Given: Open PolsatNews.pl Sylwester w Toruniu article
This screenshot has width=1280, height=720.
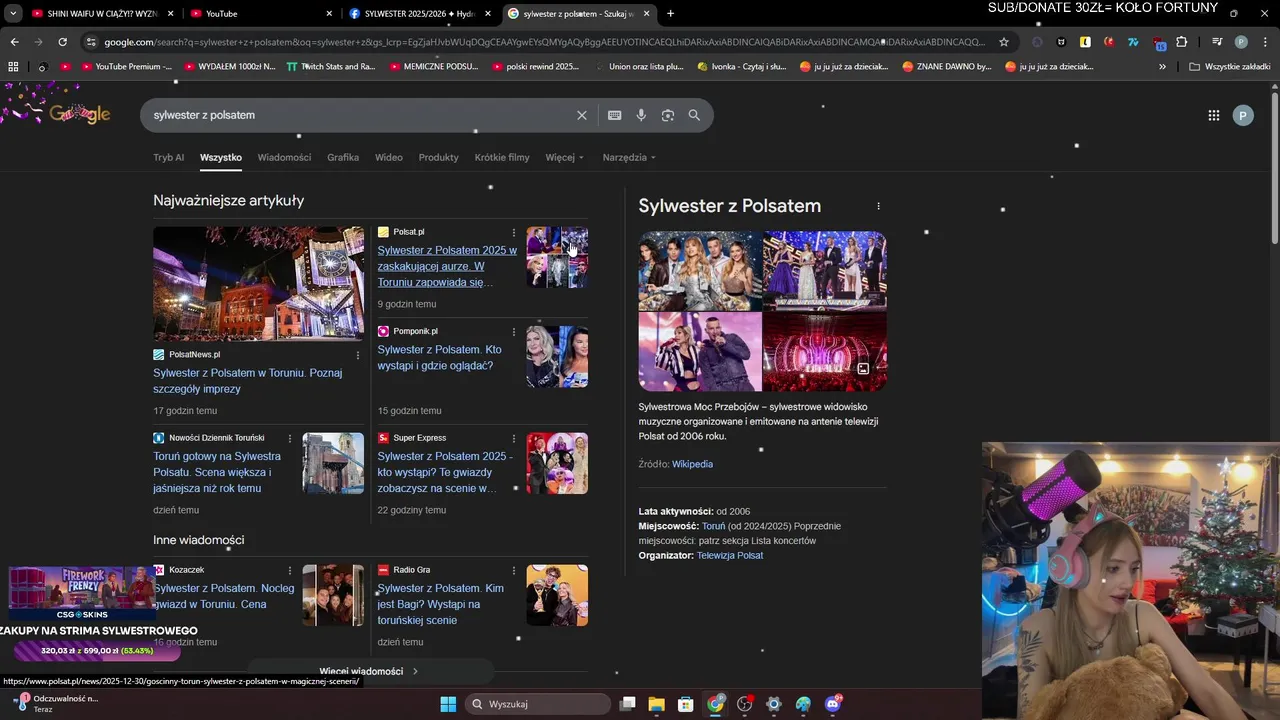Looking at the screenshot, I should point(247,381).
